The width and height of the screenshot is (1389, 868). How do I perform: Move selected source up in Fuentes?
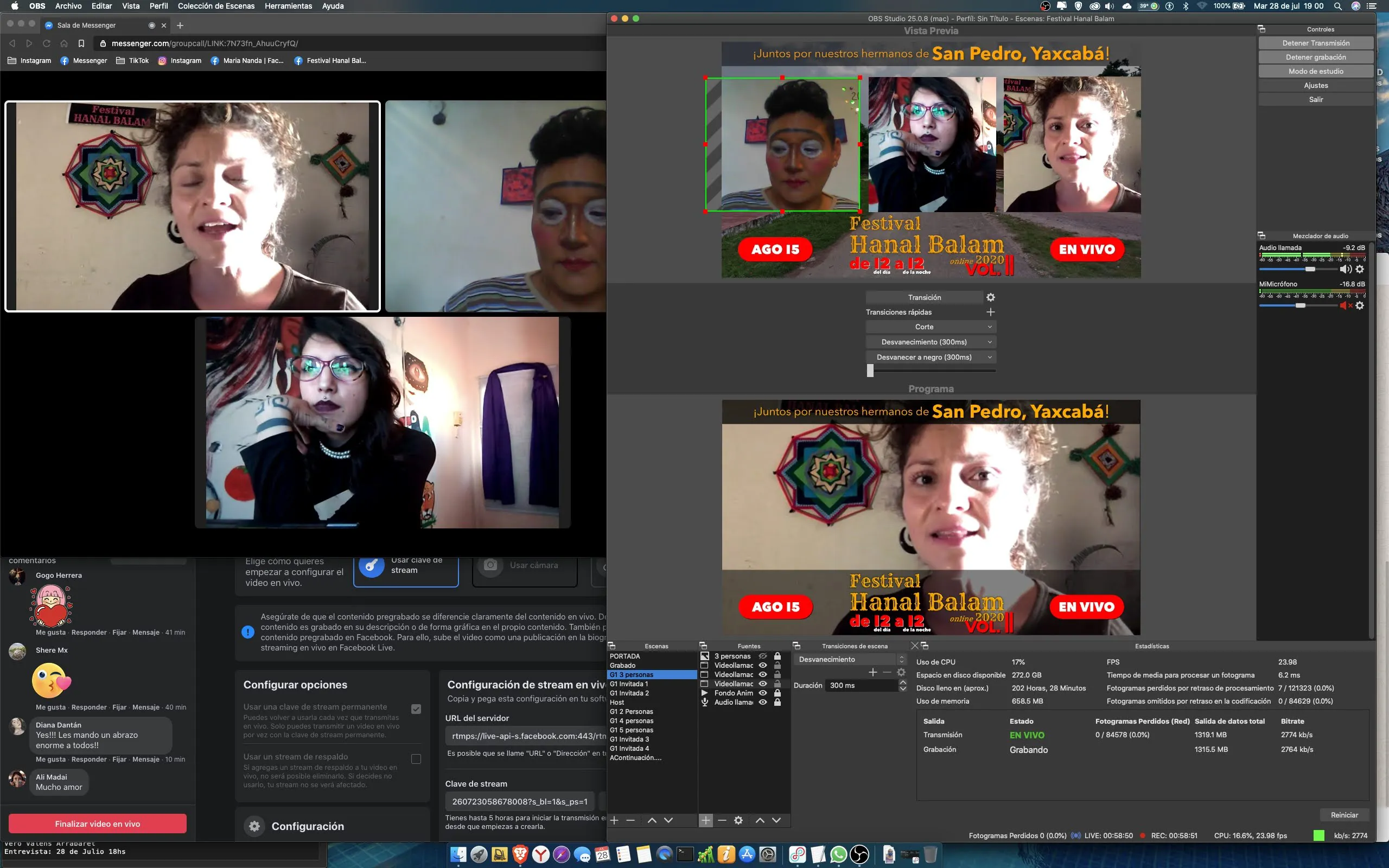point(760,820)
